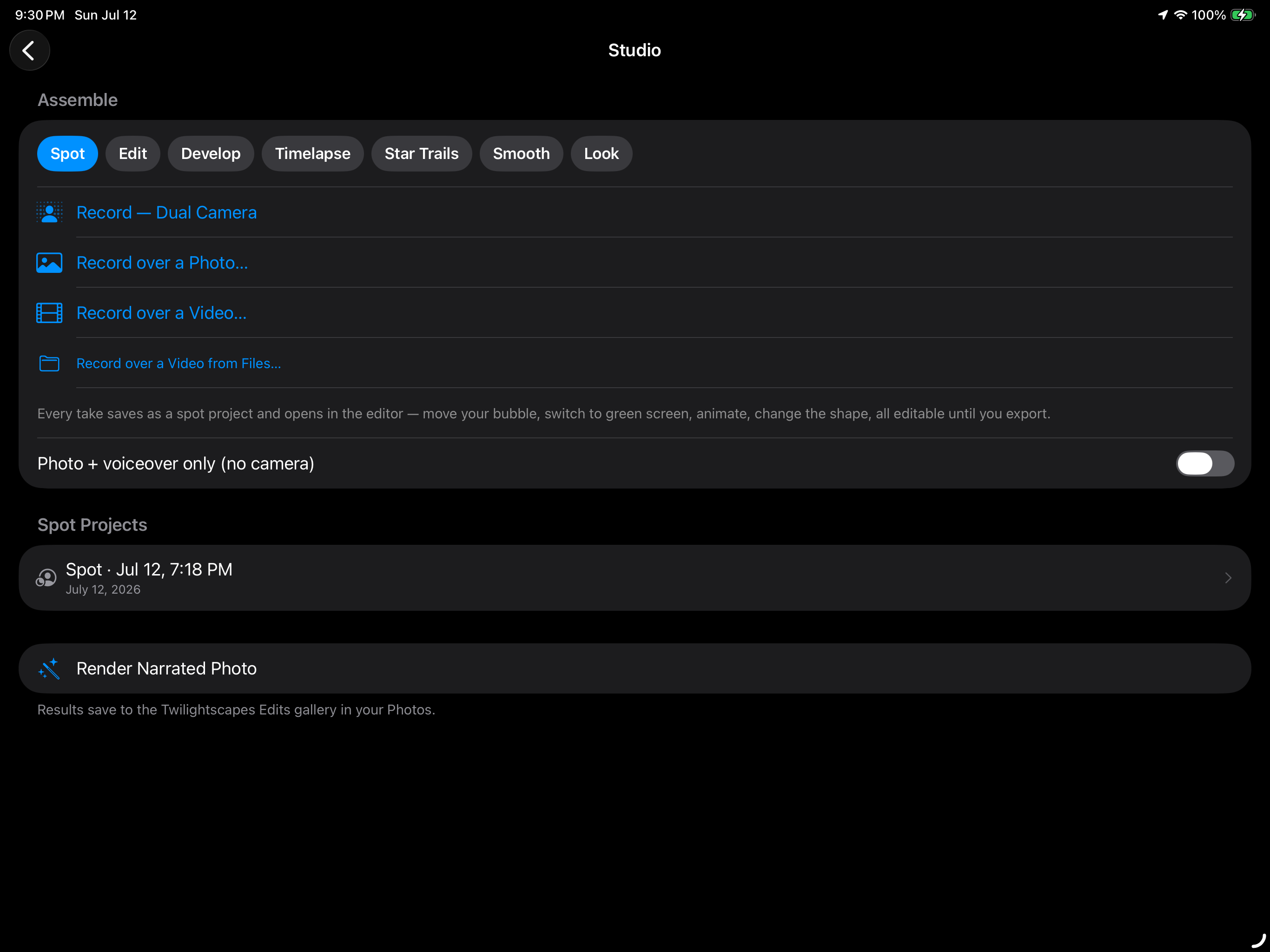The image size is (1270, 952).
Task: Click the Photo + voiceover only label
Action: click(x=176, y=463)
